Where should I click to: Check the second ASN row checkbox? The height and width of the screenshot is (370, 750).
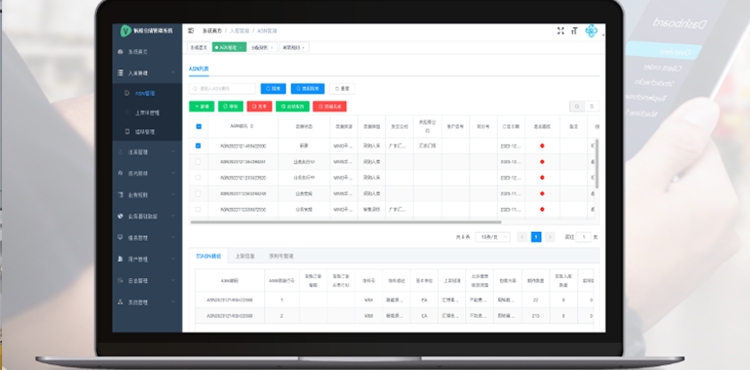[x=199, y=162]
